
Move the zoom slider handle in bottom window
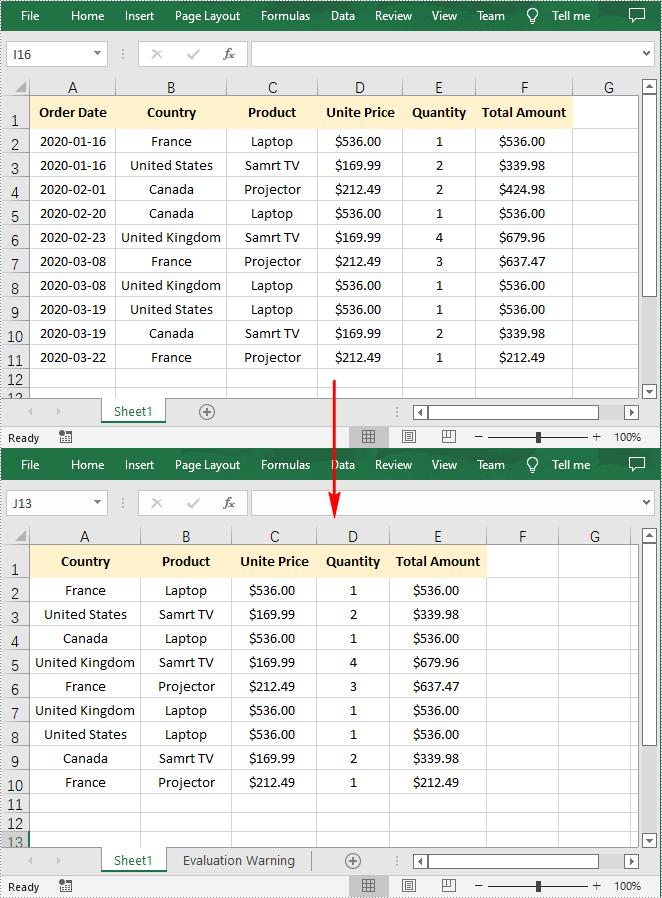[538, 887]
